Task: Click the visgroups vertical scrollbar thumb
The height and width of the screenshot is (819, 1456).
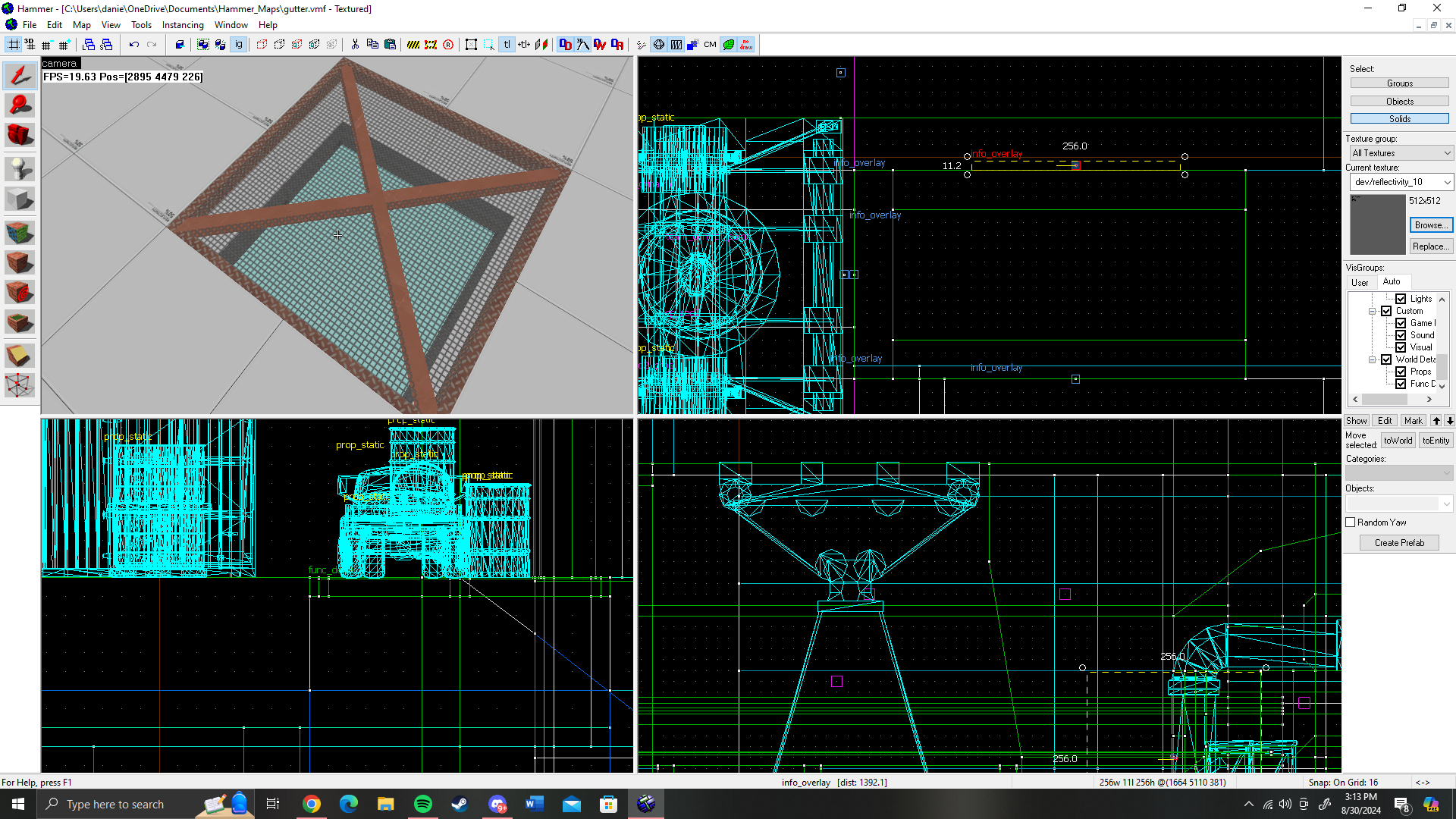Action: pyautogui.click(x=1442, y=366)
